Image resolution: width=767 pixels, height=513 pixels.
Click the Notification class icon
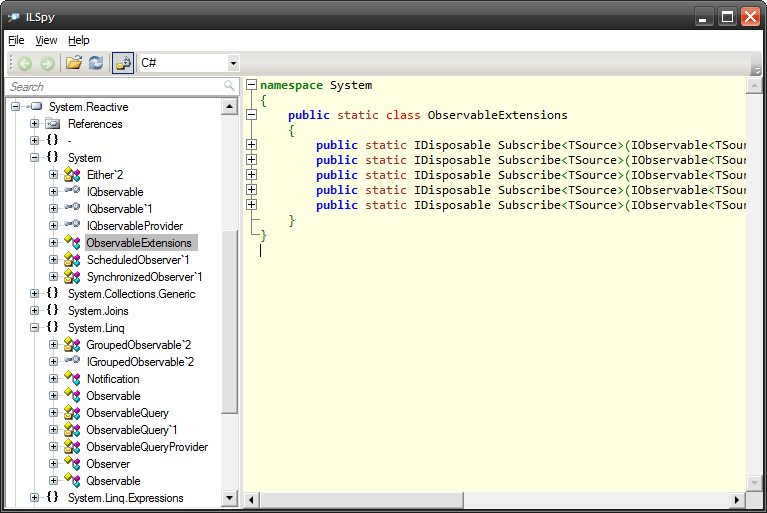pyautogui.click(x=72, y=379)
